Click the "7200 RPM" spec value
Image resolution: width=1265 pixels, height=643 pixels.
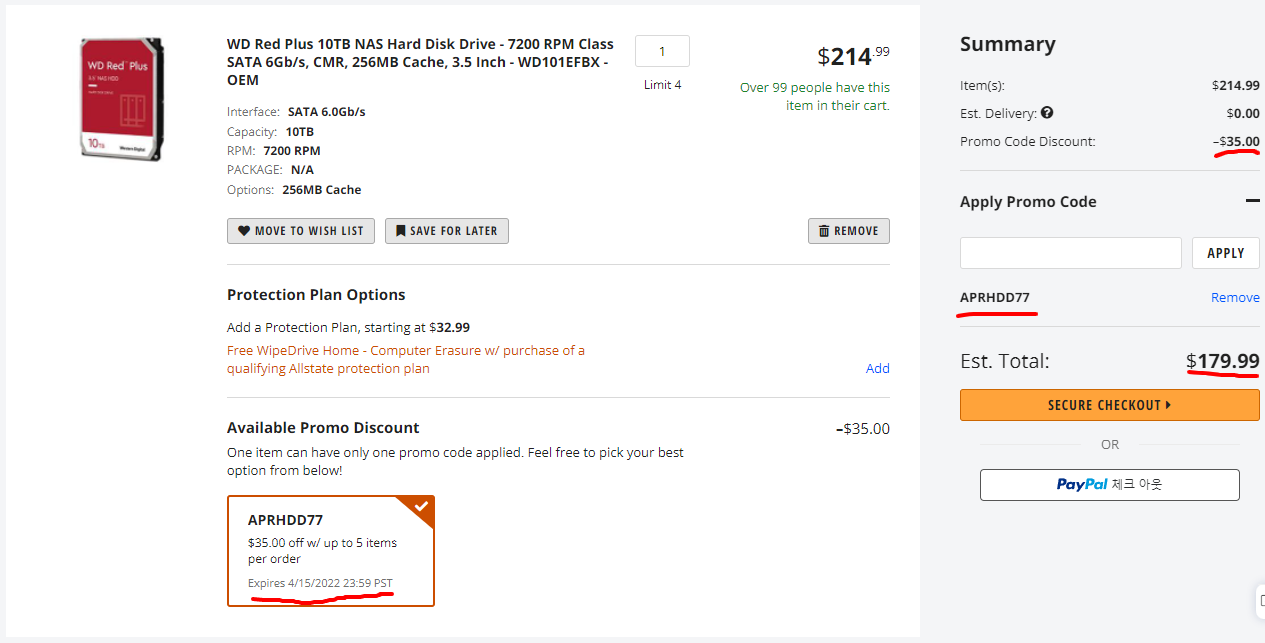[292, 151]
